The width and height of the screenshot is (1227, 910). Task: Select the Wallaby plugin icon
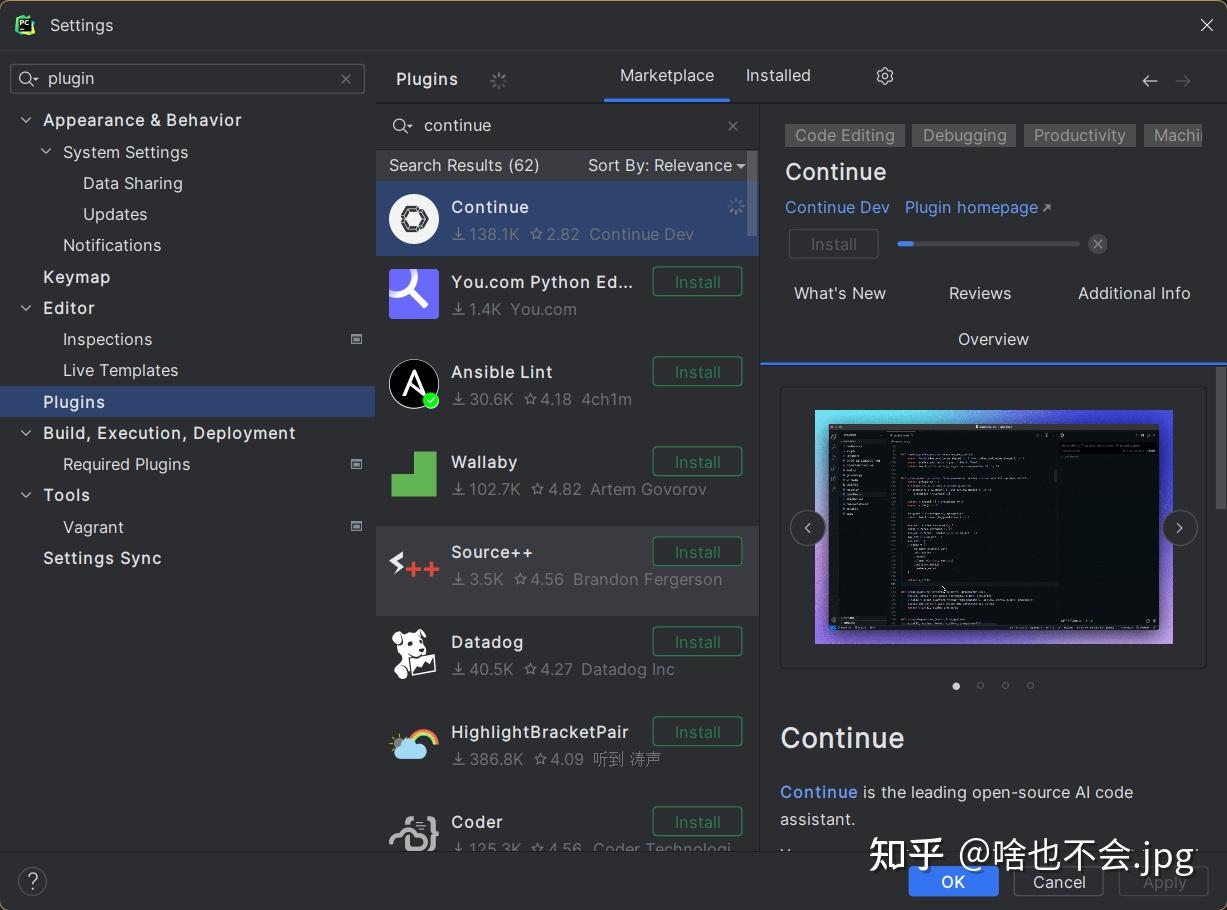pyautogui.click(x=413, y=474)
